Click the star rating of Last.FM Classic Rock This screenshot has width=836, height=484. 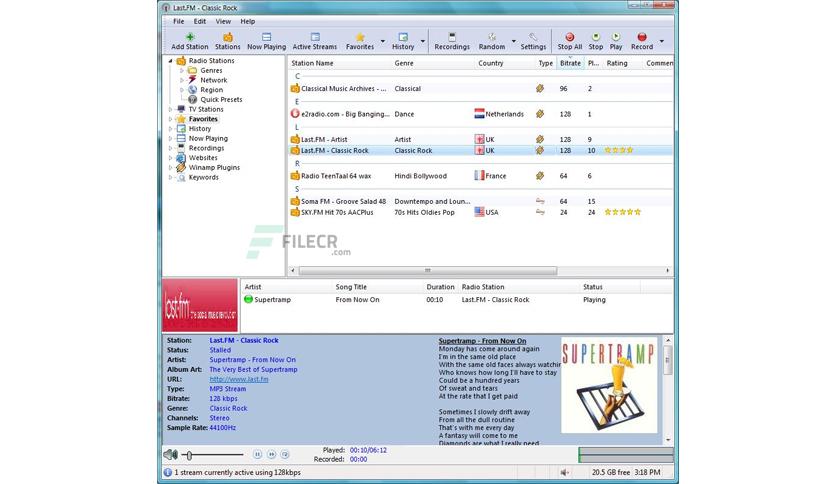click(618, 150)
